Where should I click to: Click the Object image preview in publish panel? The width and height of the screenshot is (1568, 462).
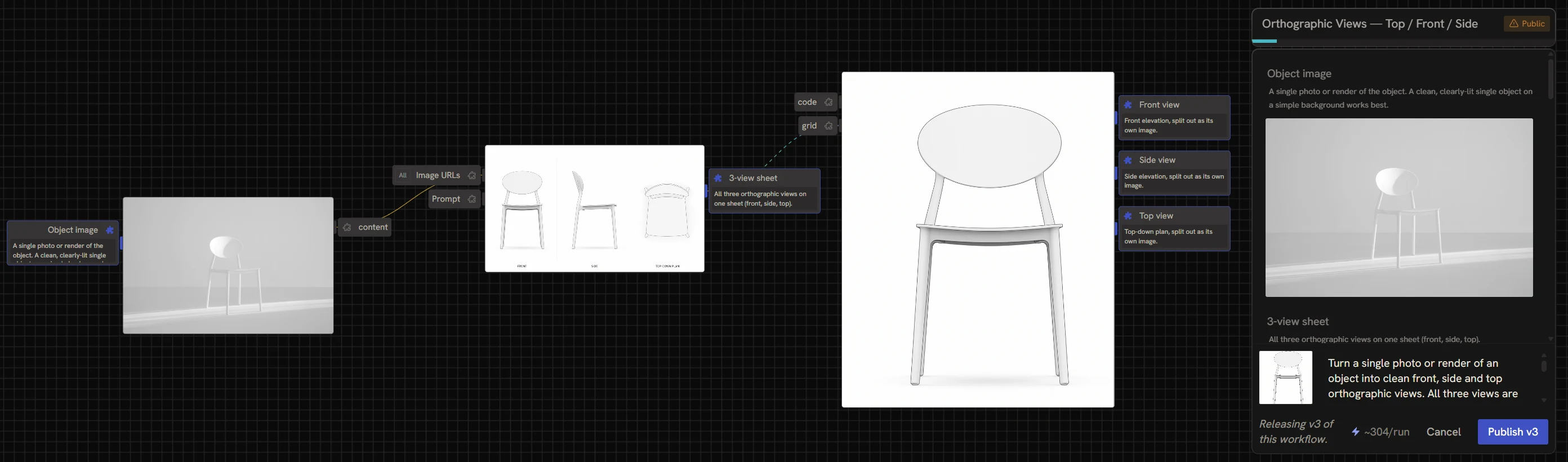tap(1399, 207)
